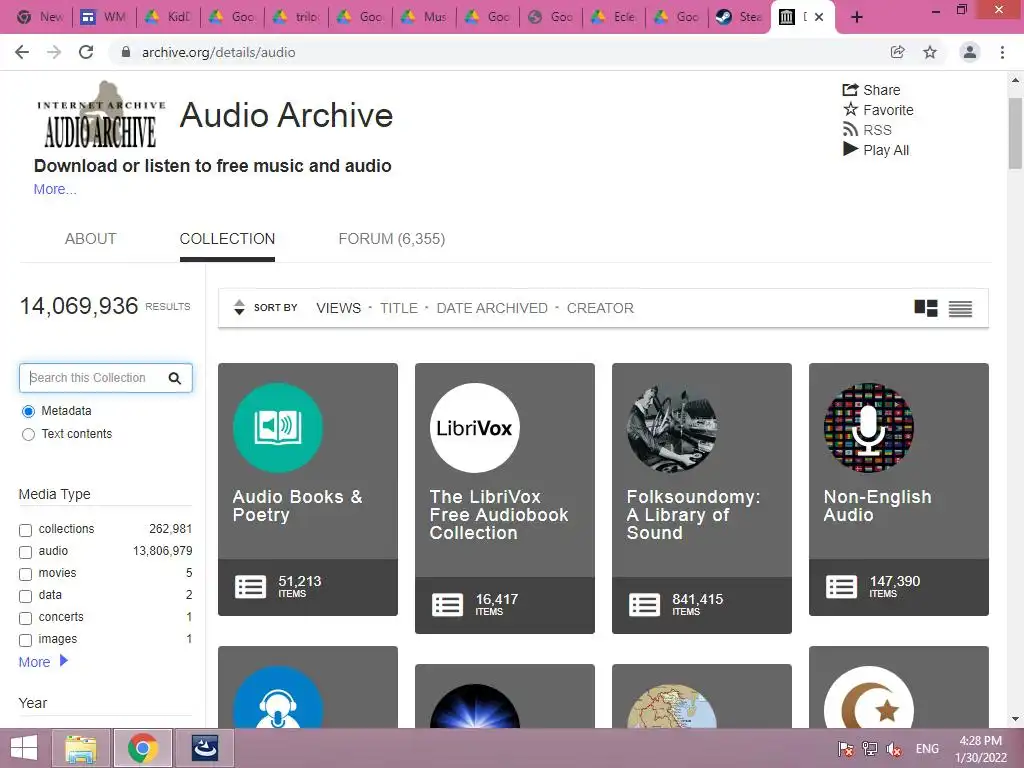Switch to the WM browser tab
This screenshot has height=768, width=1024.
pos(103,17)
